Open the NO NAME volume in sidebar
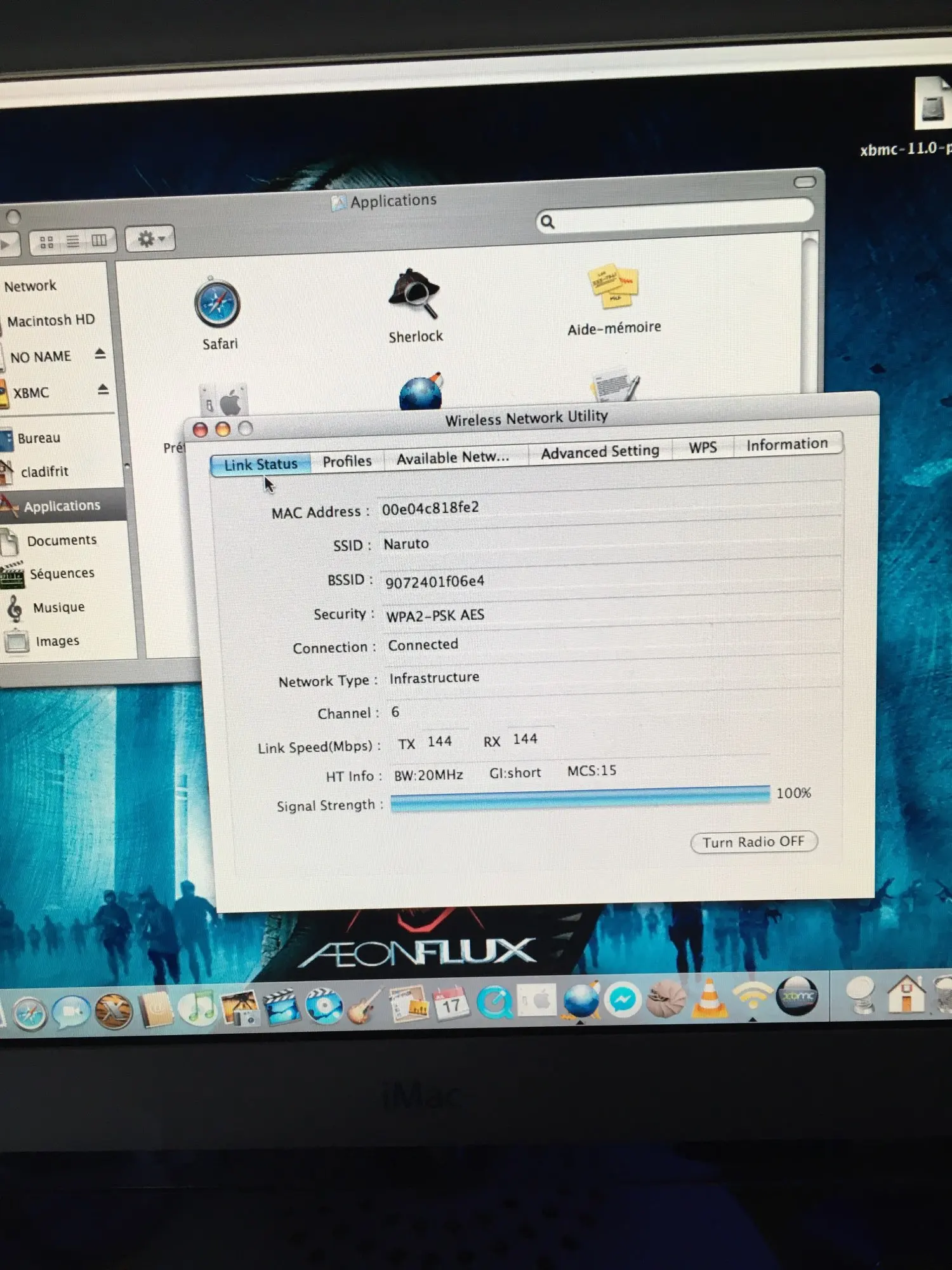The height and width of the screenshot is (1270, 952). [x=41, y=357]
